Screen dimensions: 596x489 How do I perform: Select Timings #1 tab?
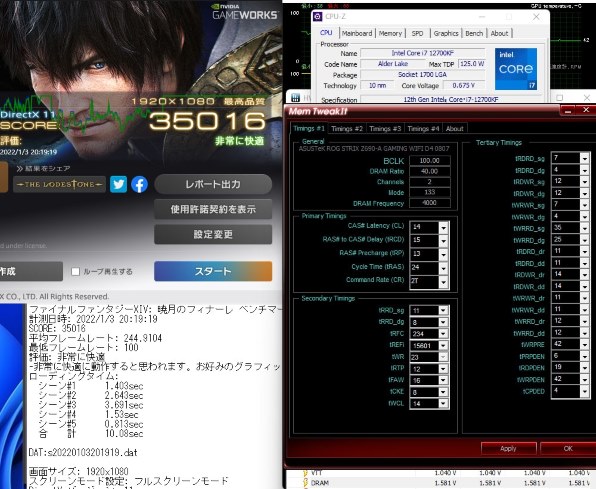pyautogui.click(x=309, y=129)
